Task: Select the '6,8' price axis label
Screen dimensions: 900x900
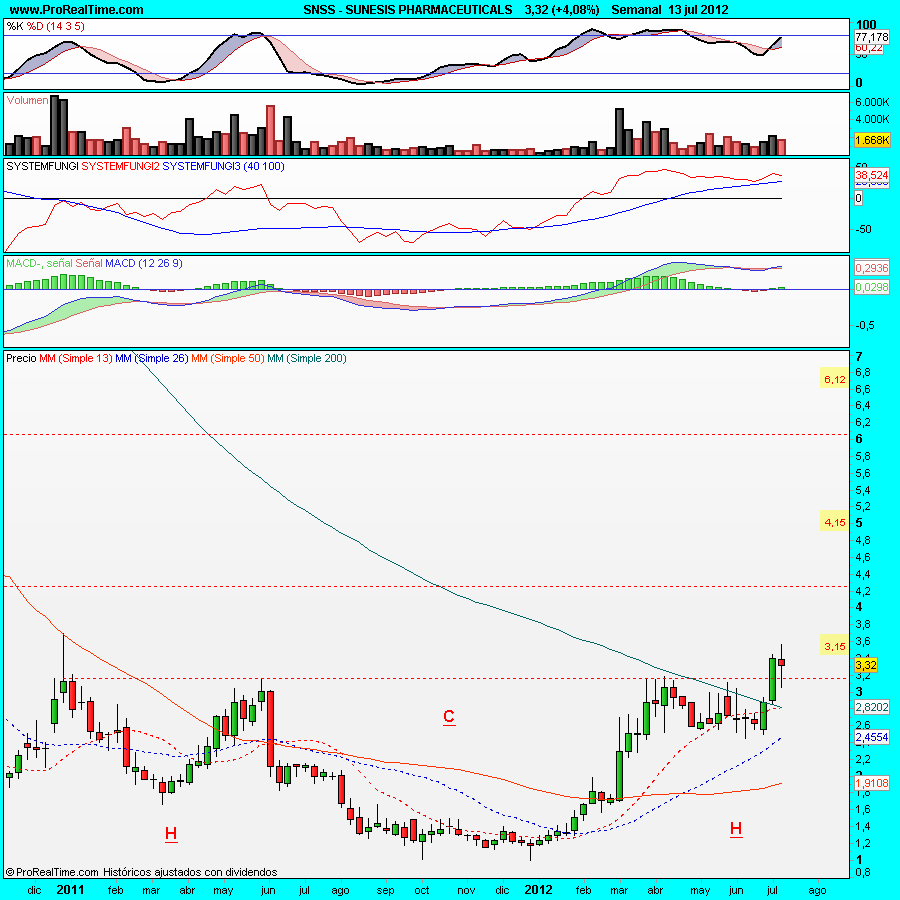Action: coord(863,373)
